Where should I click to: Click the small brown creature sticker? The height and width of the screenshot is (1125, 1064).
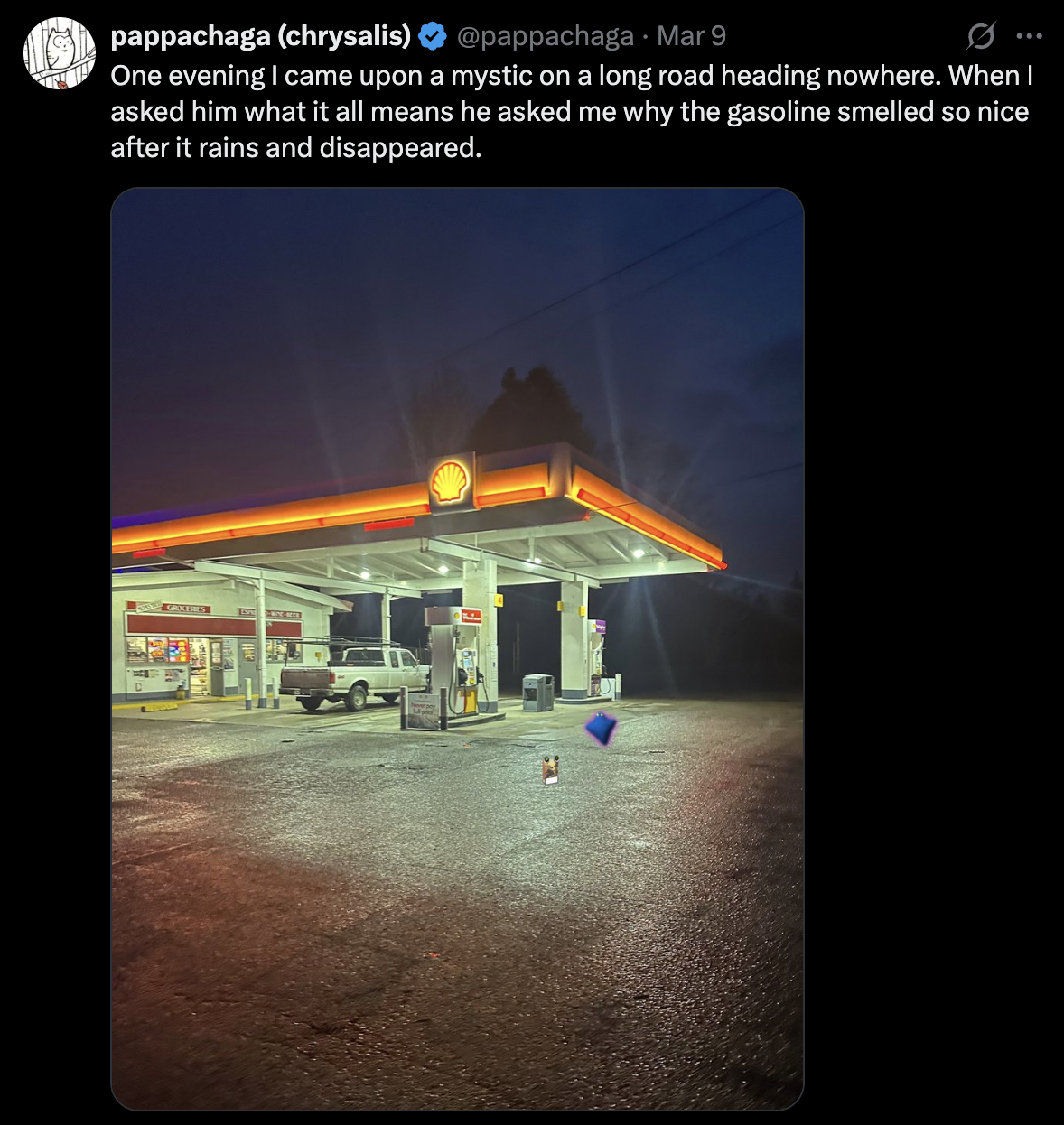point(552,770)
